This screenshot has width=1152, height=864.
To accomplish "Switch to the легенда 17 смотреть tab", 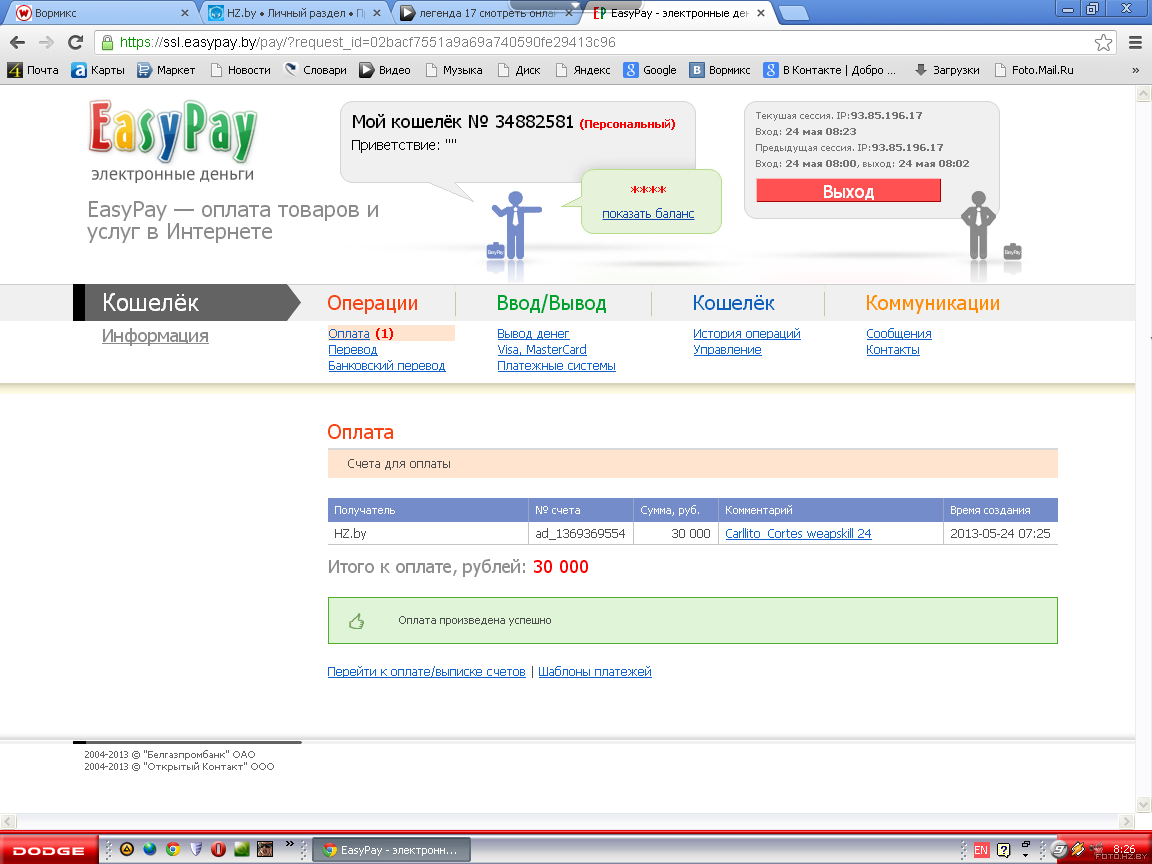I will pyautogui.click(x=486, y=12).
